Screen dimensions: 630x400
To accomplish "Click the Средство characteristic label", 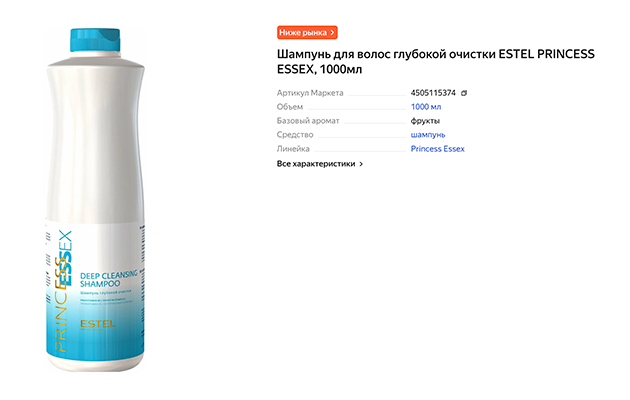I will point(295,135).
